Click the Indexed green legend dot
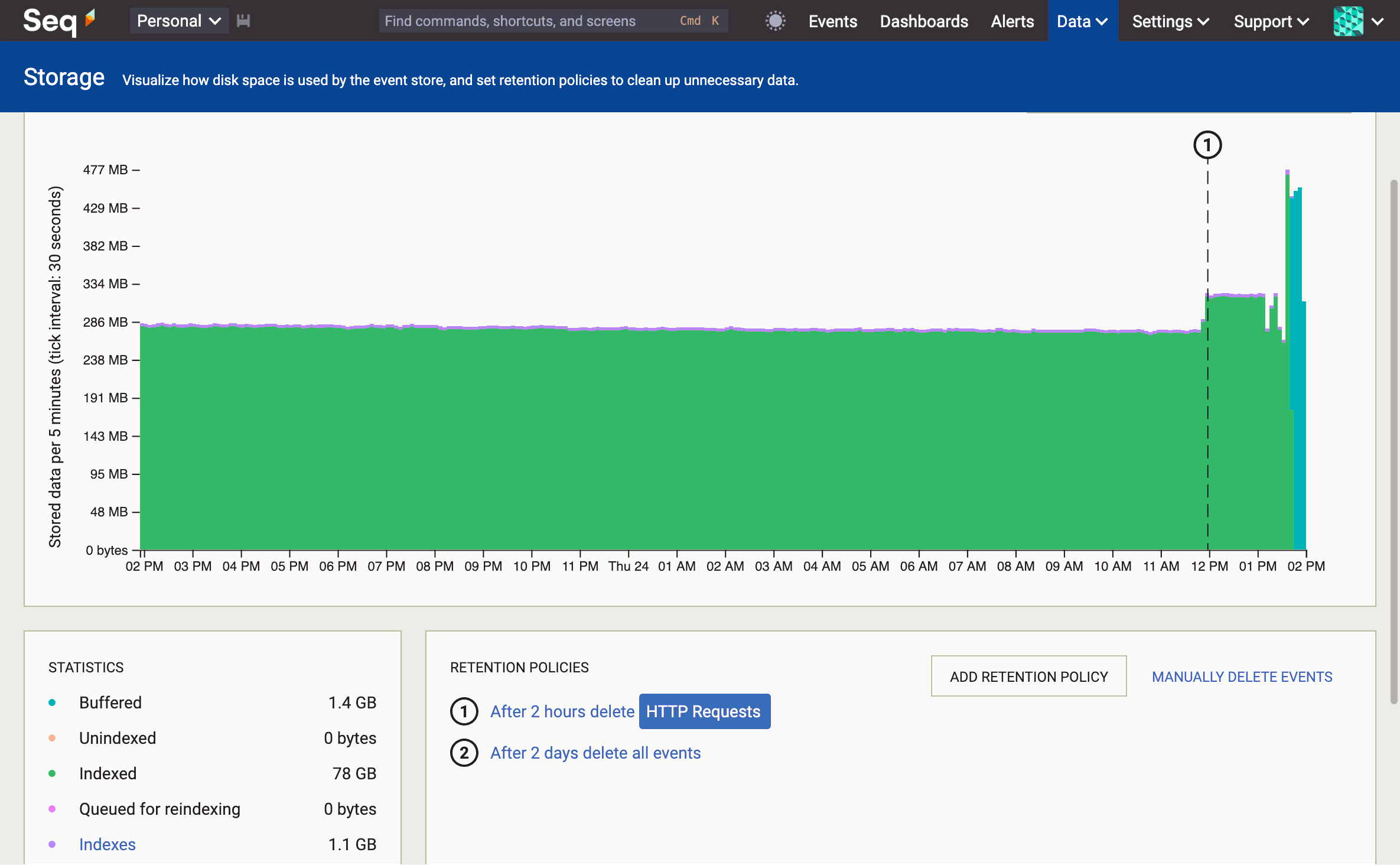The image size is (1400, 865). [x=52, y=773]
